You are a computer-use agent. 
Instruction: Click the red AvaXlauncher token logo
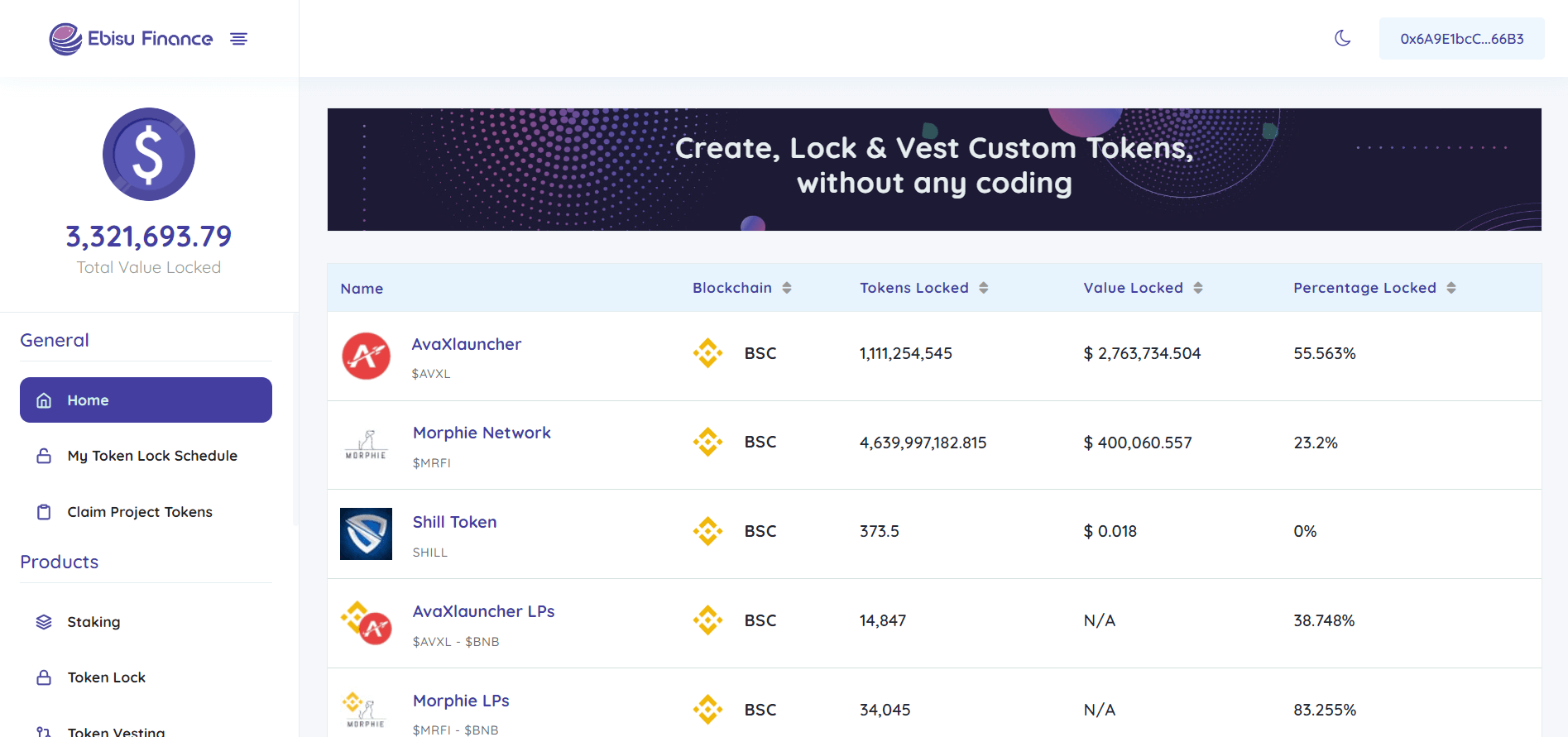(x=366, y=356)
